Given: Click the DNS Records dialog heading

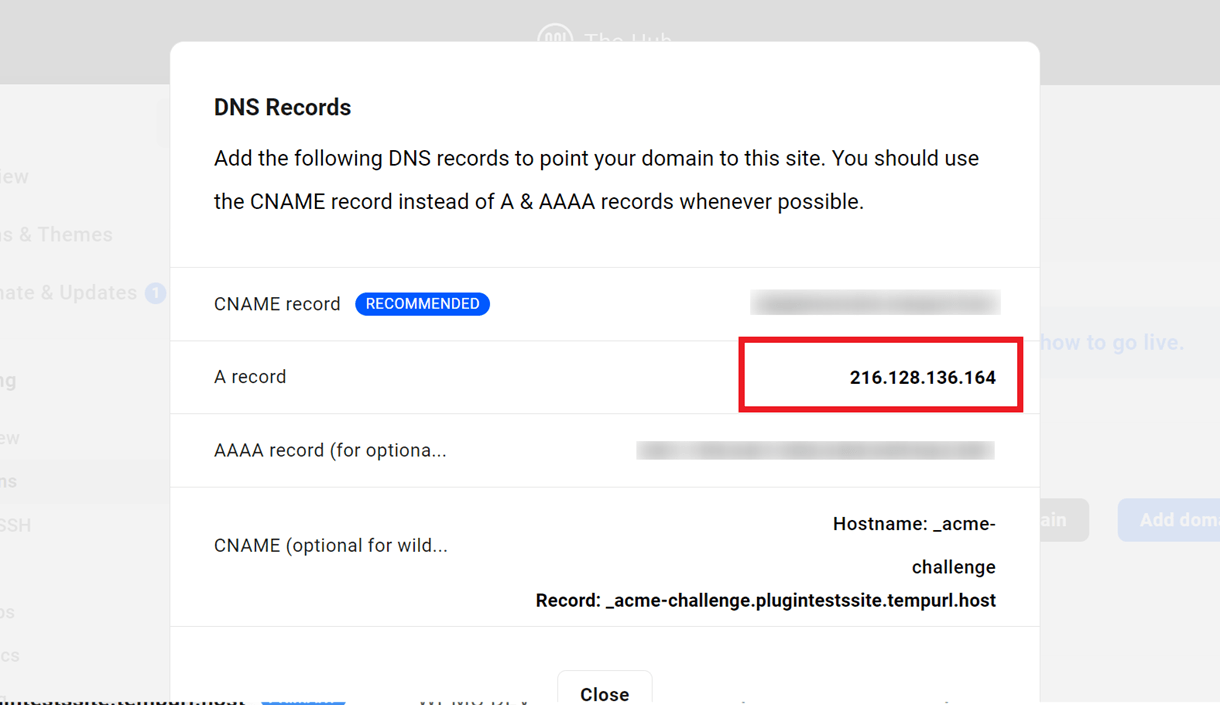Looking at the screenshot, I should (282, 107).
